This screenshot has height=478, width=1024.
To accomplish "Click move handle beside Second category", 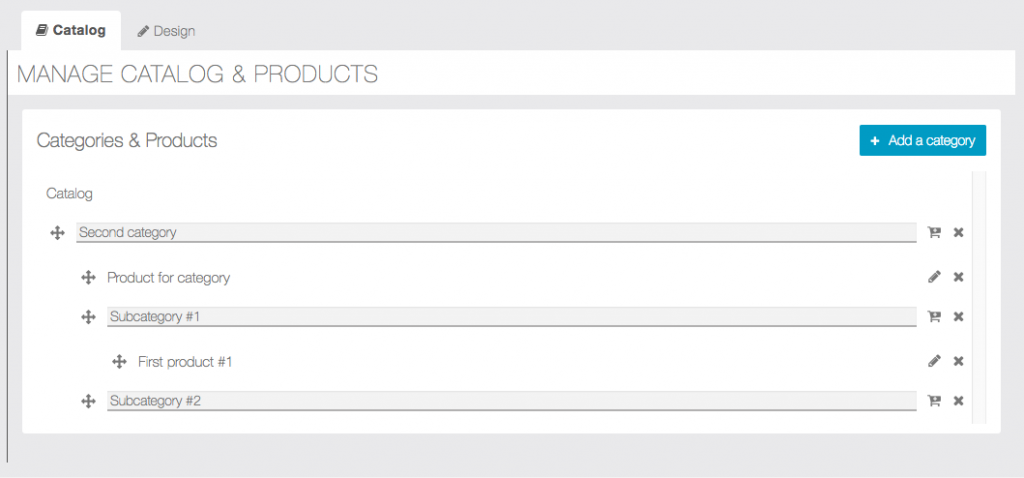I will 57,233.
